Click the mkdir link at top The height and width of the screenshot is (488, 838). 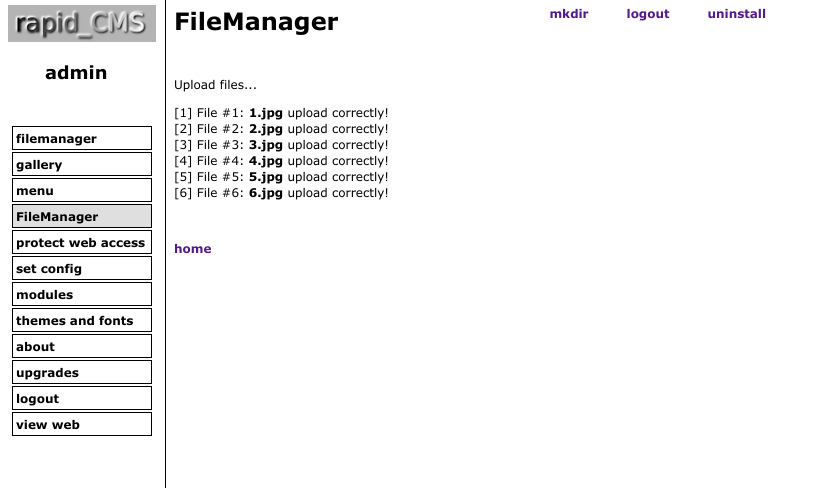[569, 14]
